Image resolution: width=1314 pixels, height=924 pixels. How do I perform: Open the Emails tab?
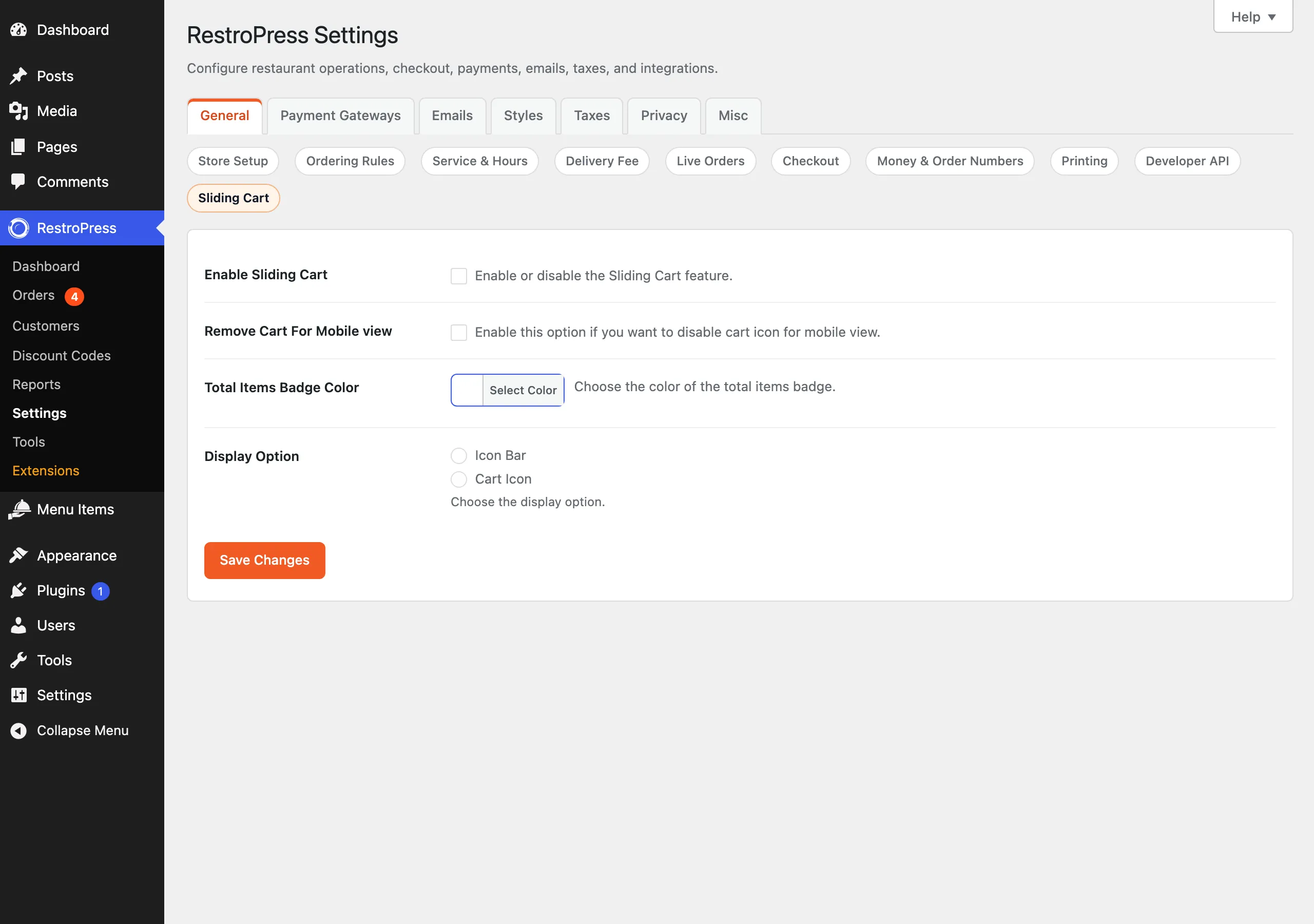[452, 115]
